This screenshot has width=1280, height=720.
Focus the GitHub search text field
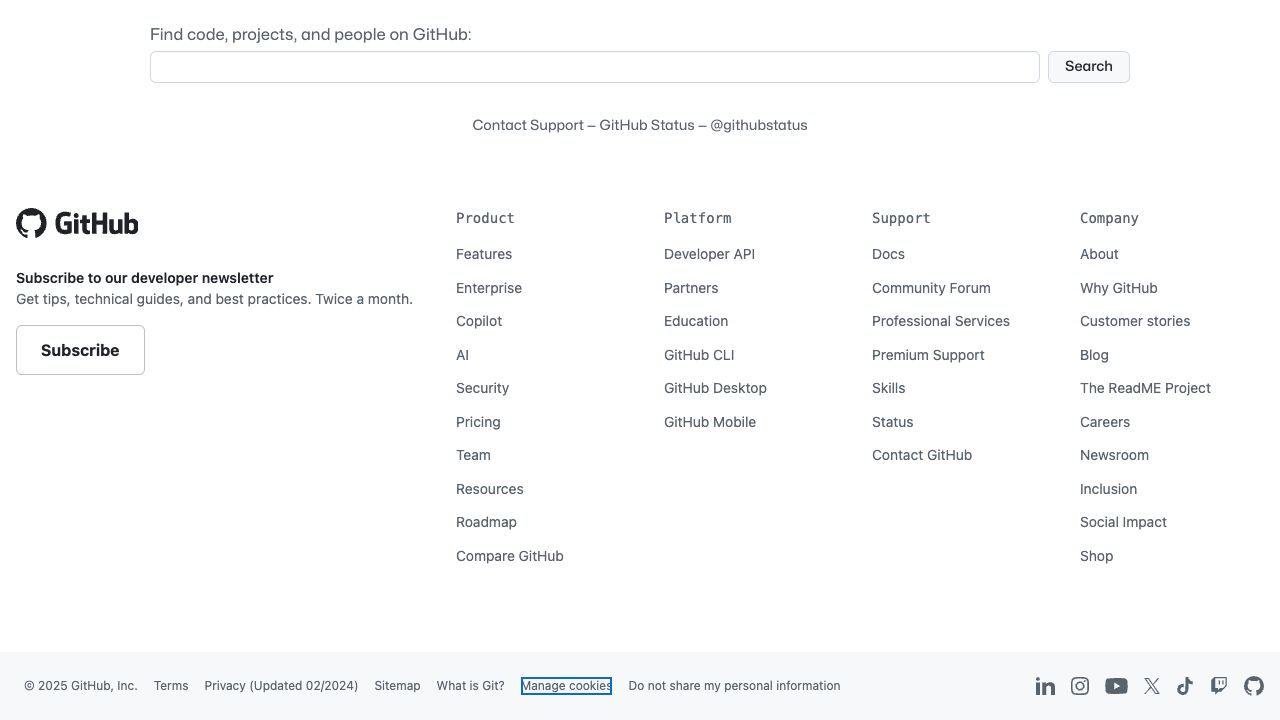coord(594,67)
